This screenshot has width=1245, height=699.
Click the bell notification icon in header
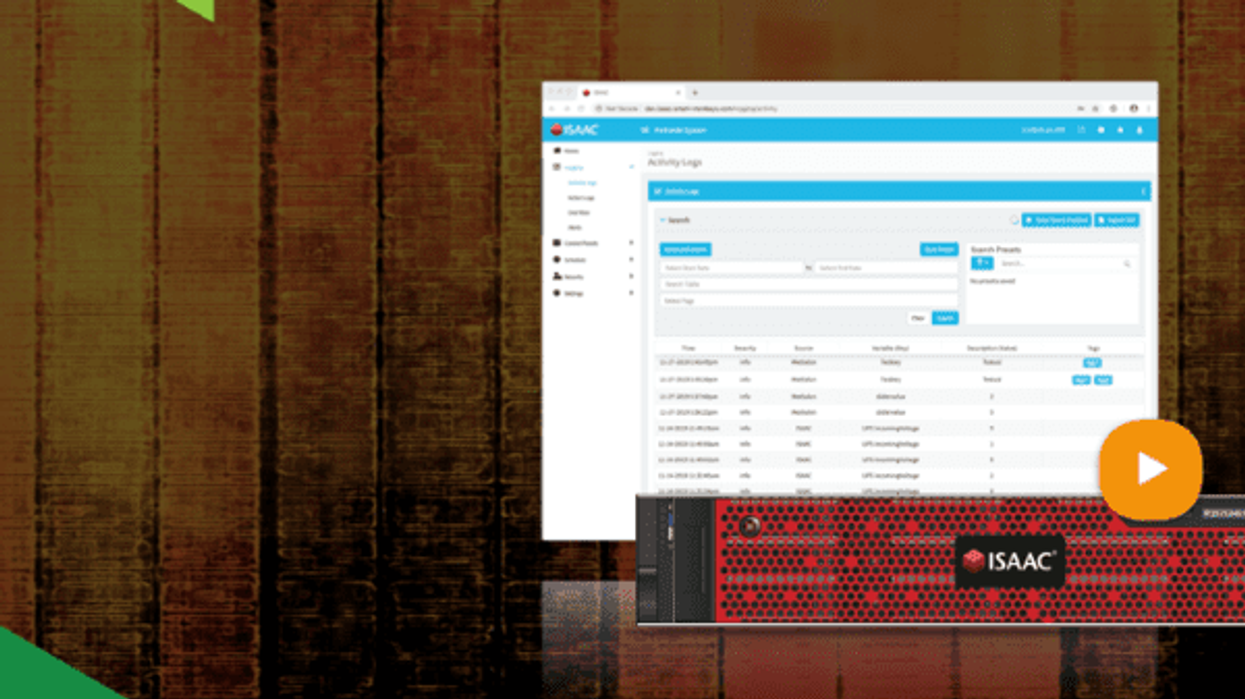(1120, 130)
